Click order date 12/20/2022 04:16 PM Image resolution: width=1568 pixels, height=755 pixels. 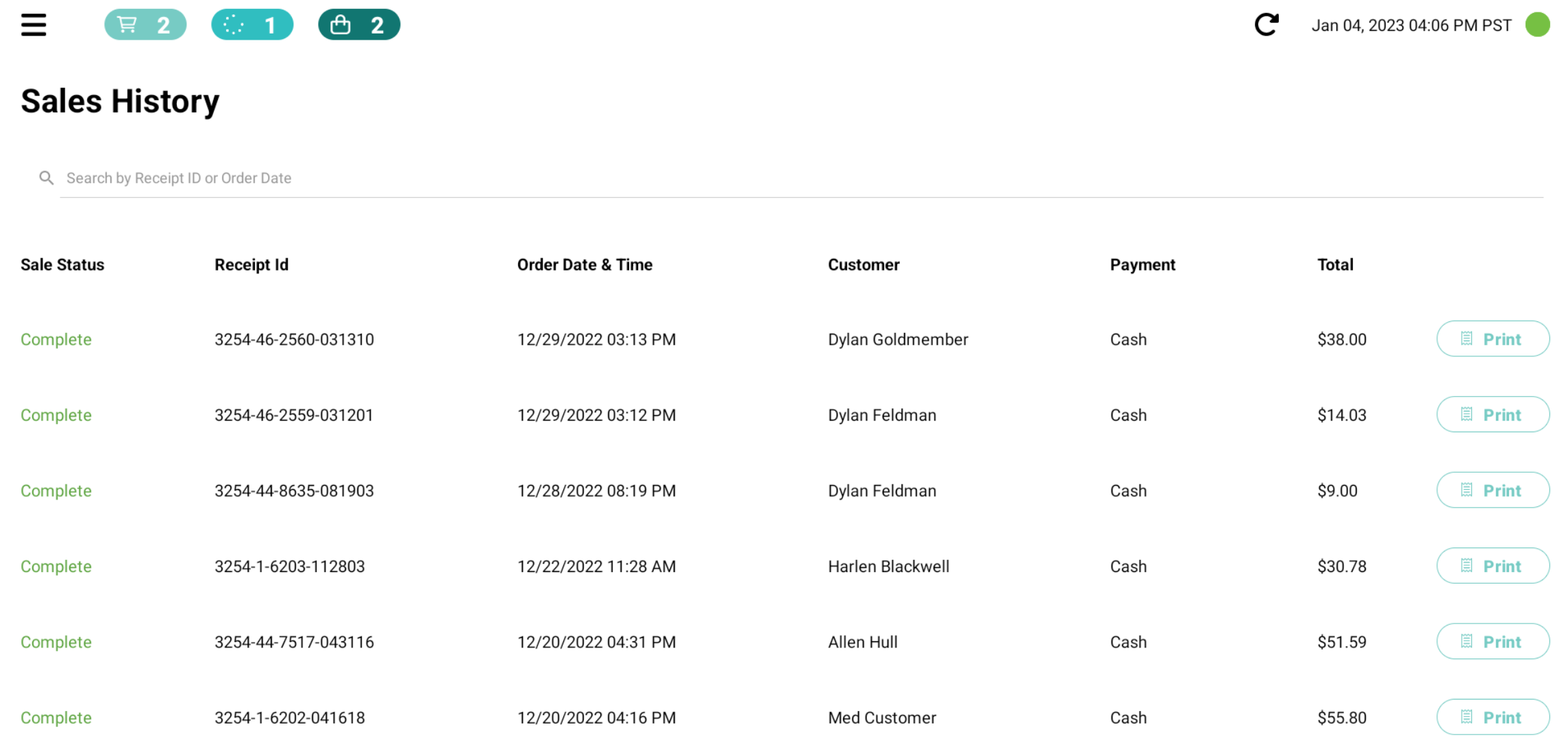coord(596,718)
